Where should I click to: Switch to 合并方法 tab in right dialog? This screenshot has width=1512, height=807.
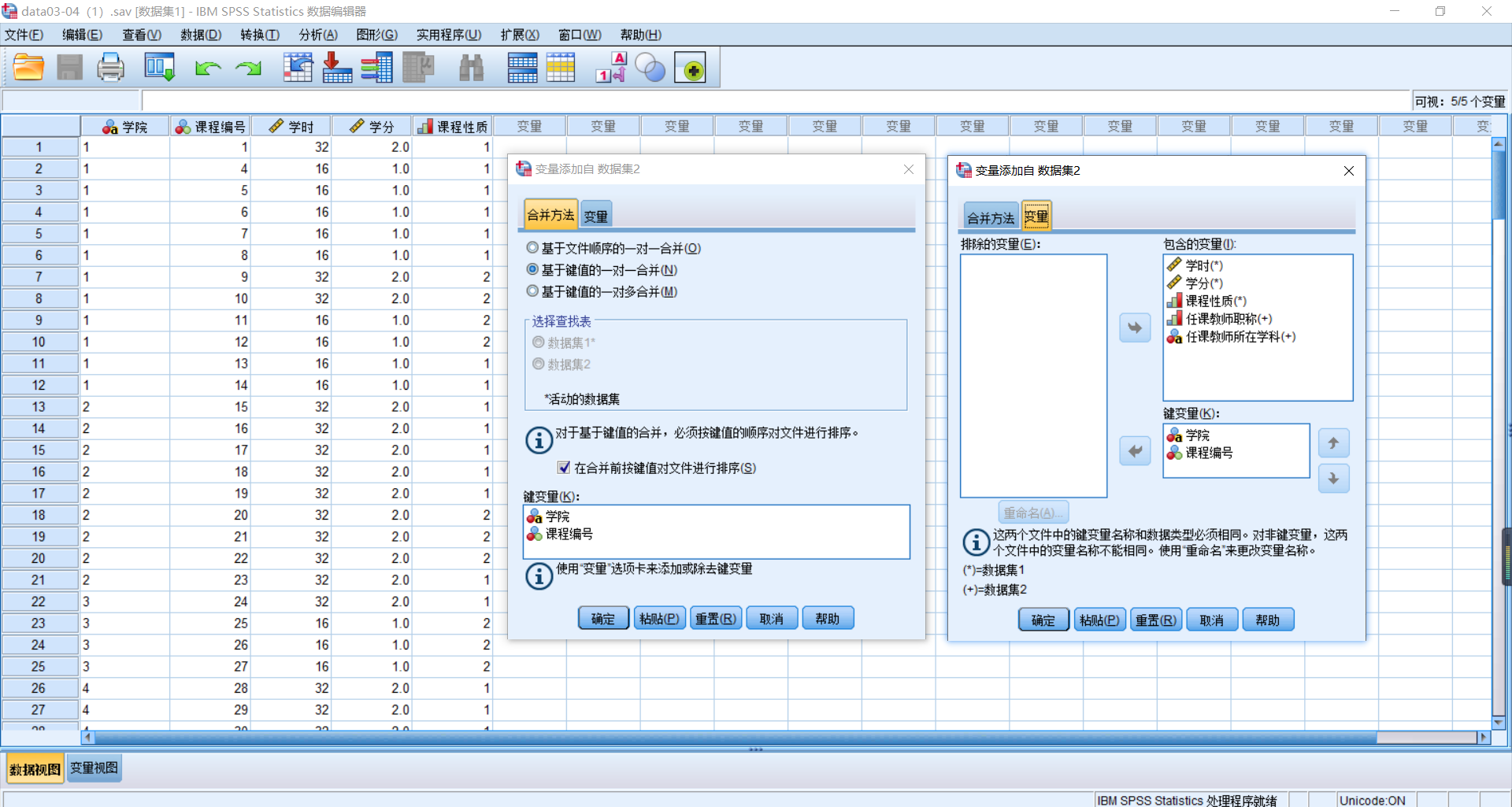pyautogui.click(x=991, y=217)
